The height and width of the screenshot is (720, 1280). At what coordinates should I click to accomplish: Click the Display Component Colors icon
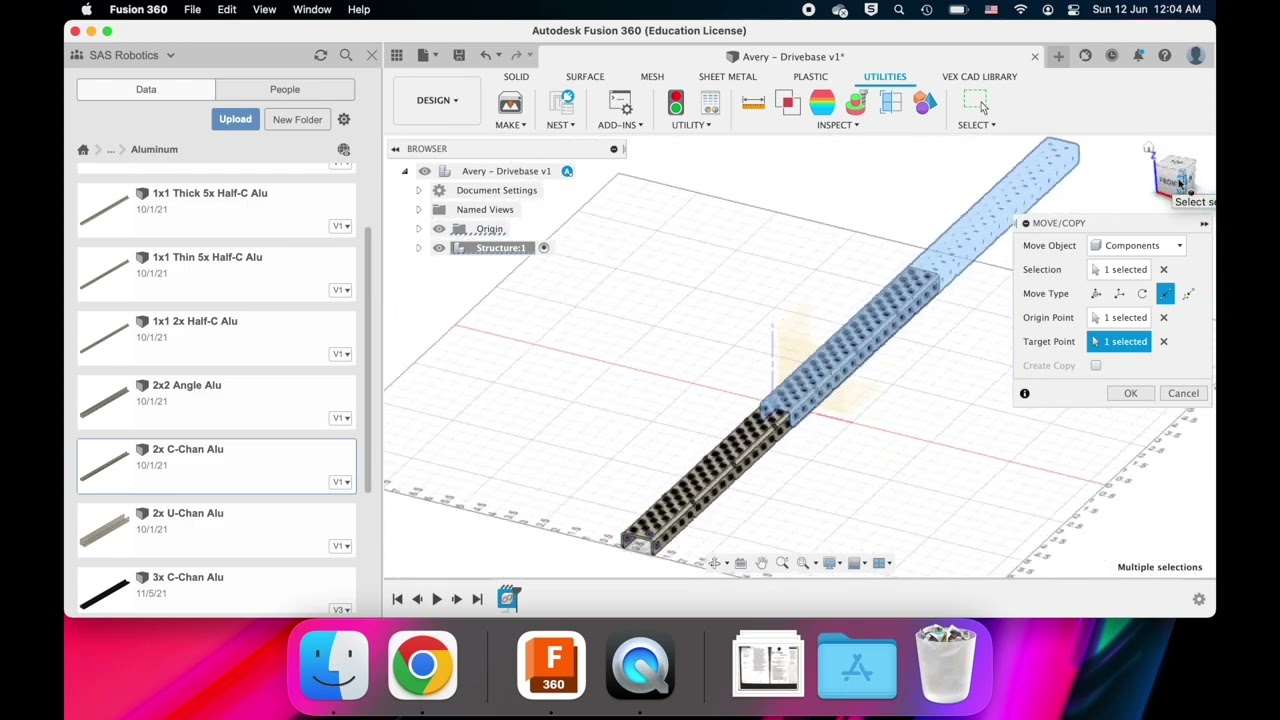point(925,102)
